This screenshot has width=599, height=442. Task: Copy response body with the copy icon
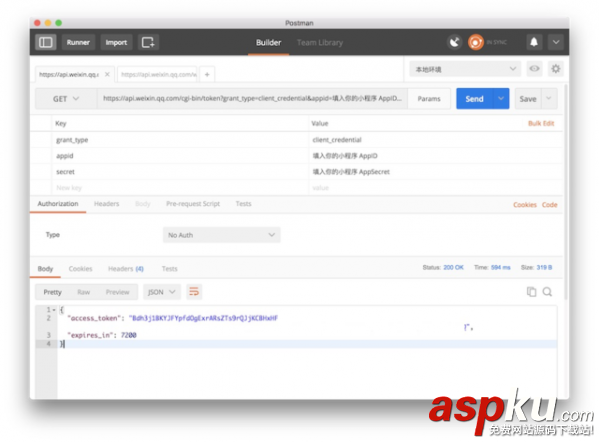click(x=531, y=292)
